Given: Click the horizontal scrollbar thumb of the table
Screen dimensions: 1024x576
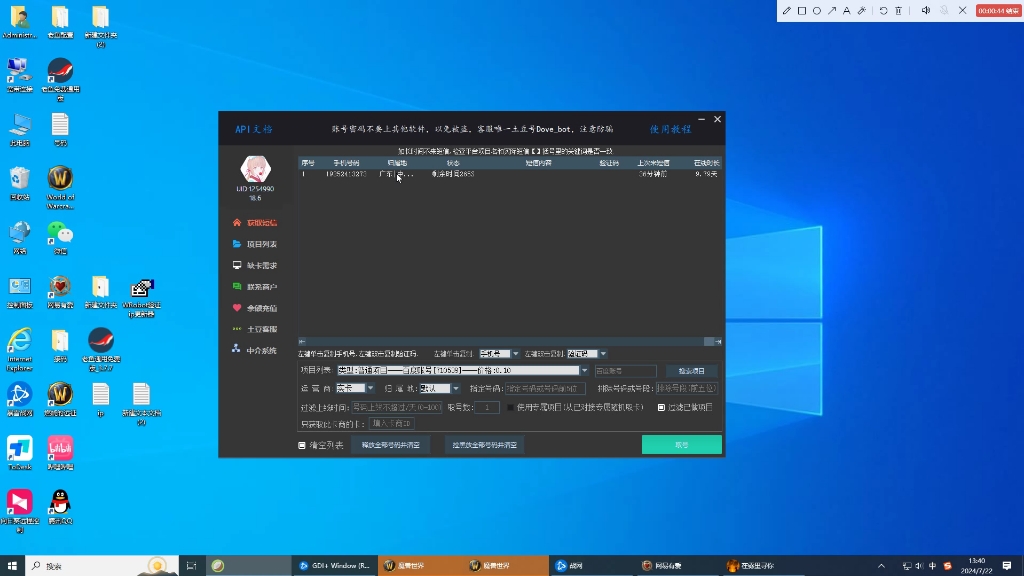Looking at the screenshot, I should (709, 342).
